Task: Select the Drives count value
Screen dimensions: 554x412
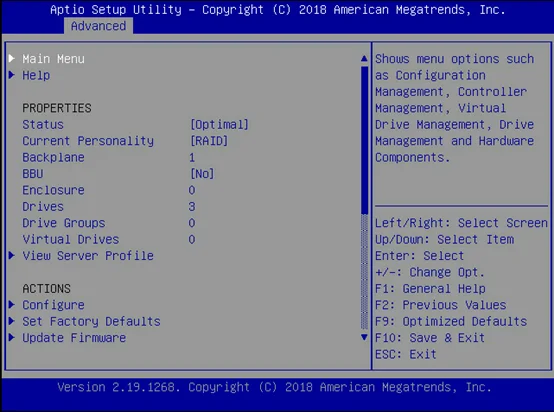Action: pos(192,207)
